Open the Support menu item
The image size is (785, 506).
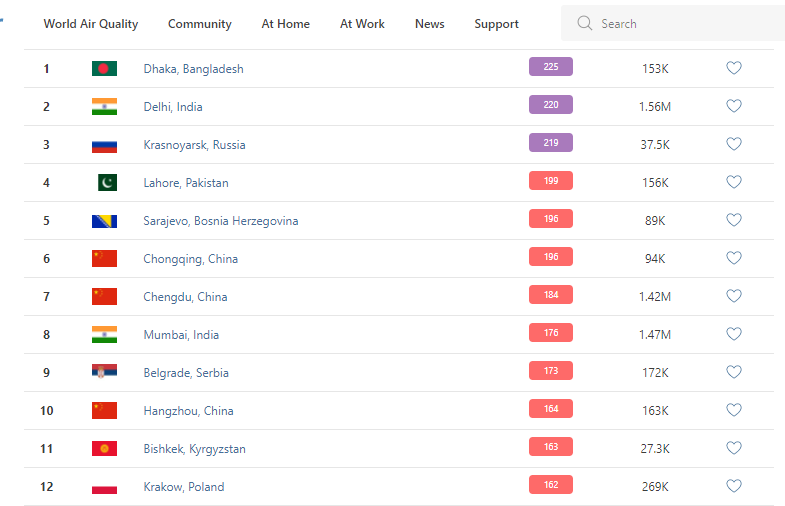pyautogui.click(x=497, y=24)
